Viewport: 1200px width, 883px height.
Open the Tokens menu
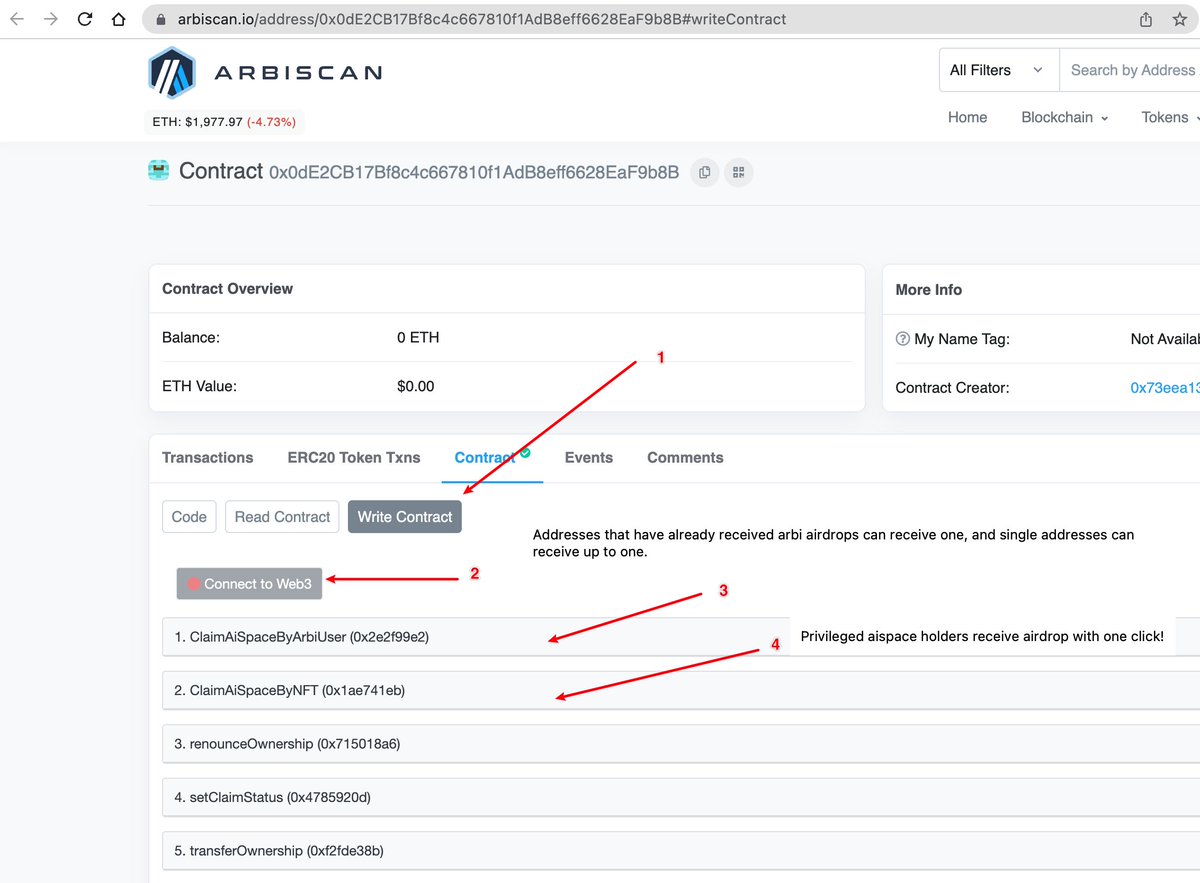click(1170, 117)
